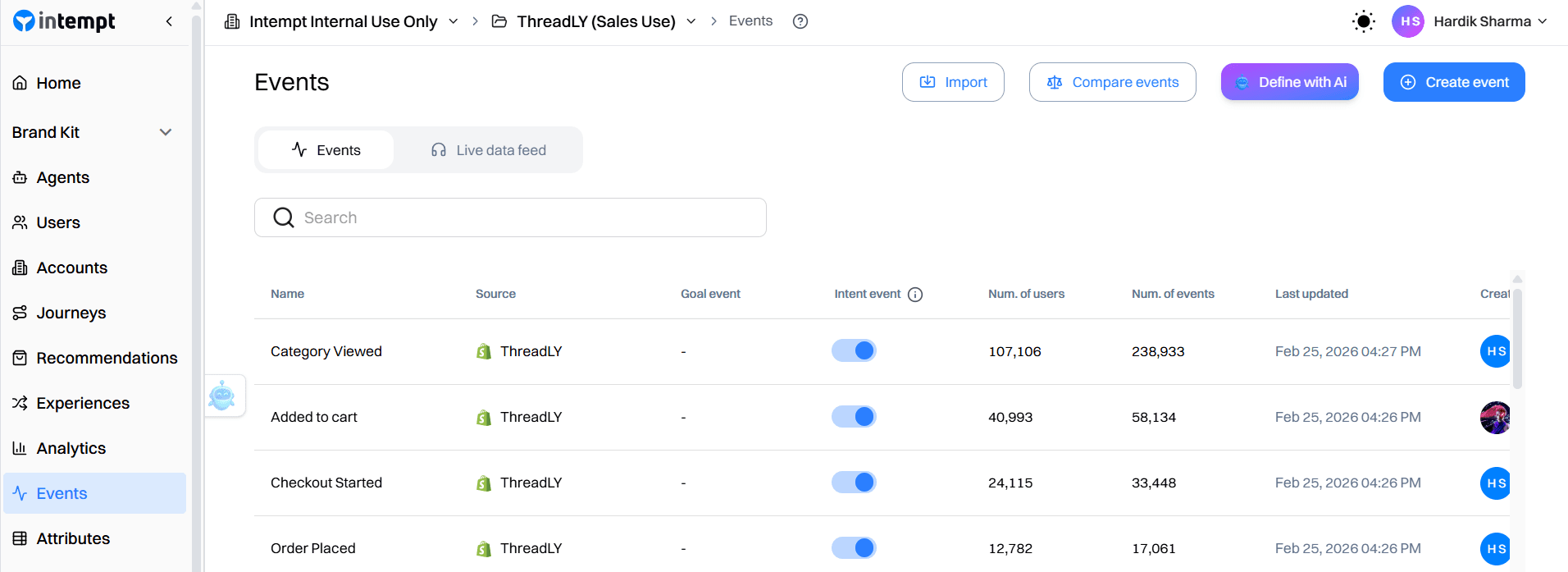1568x572 pixels.
Task: Open Recommendations from the sidebar
Action: click(x=106, y=358)
